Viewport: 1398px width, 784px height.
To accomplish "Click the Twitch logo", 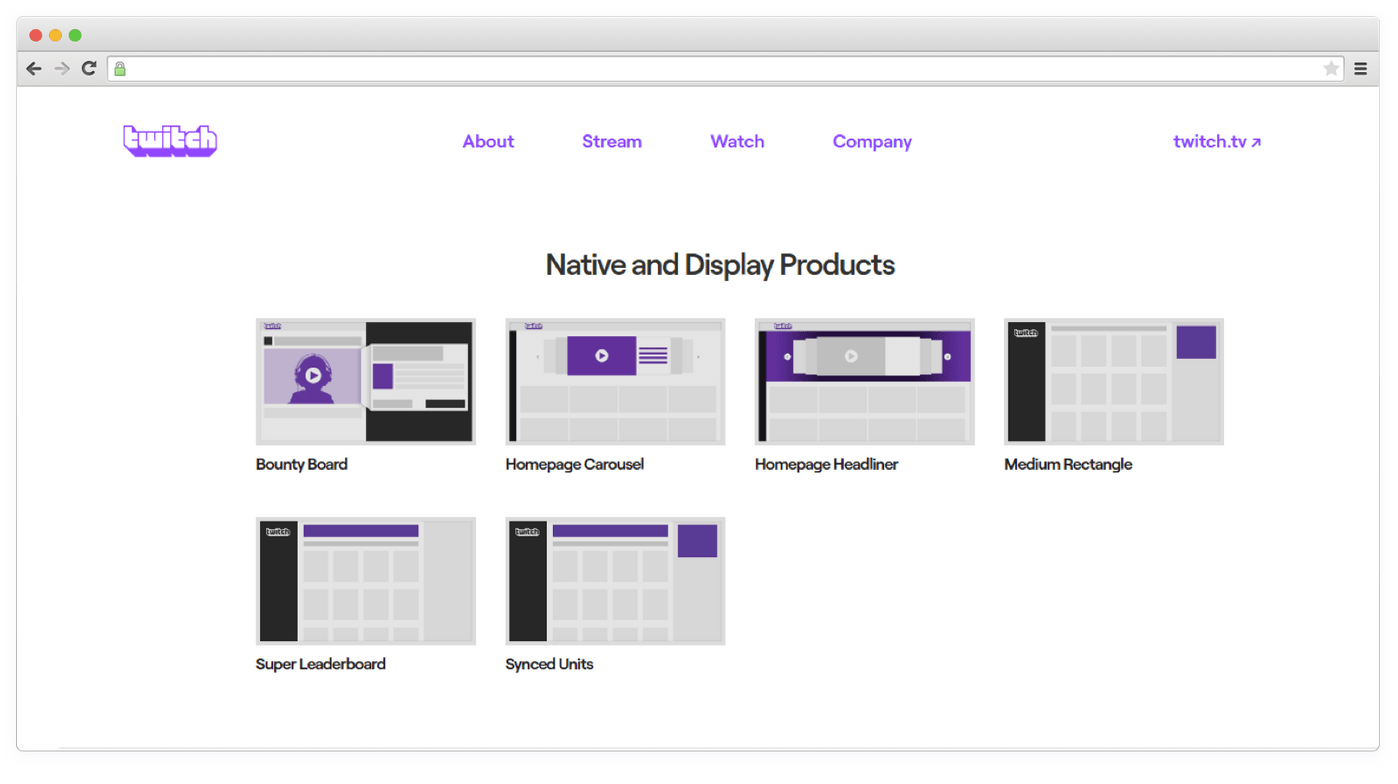I will [170, 141].
